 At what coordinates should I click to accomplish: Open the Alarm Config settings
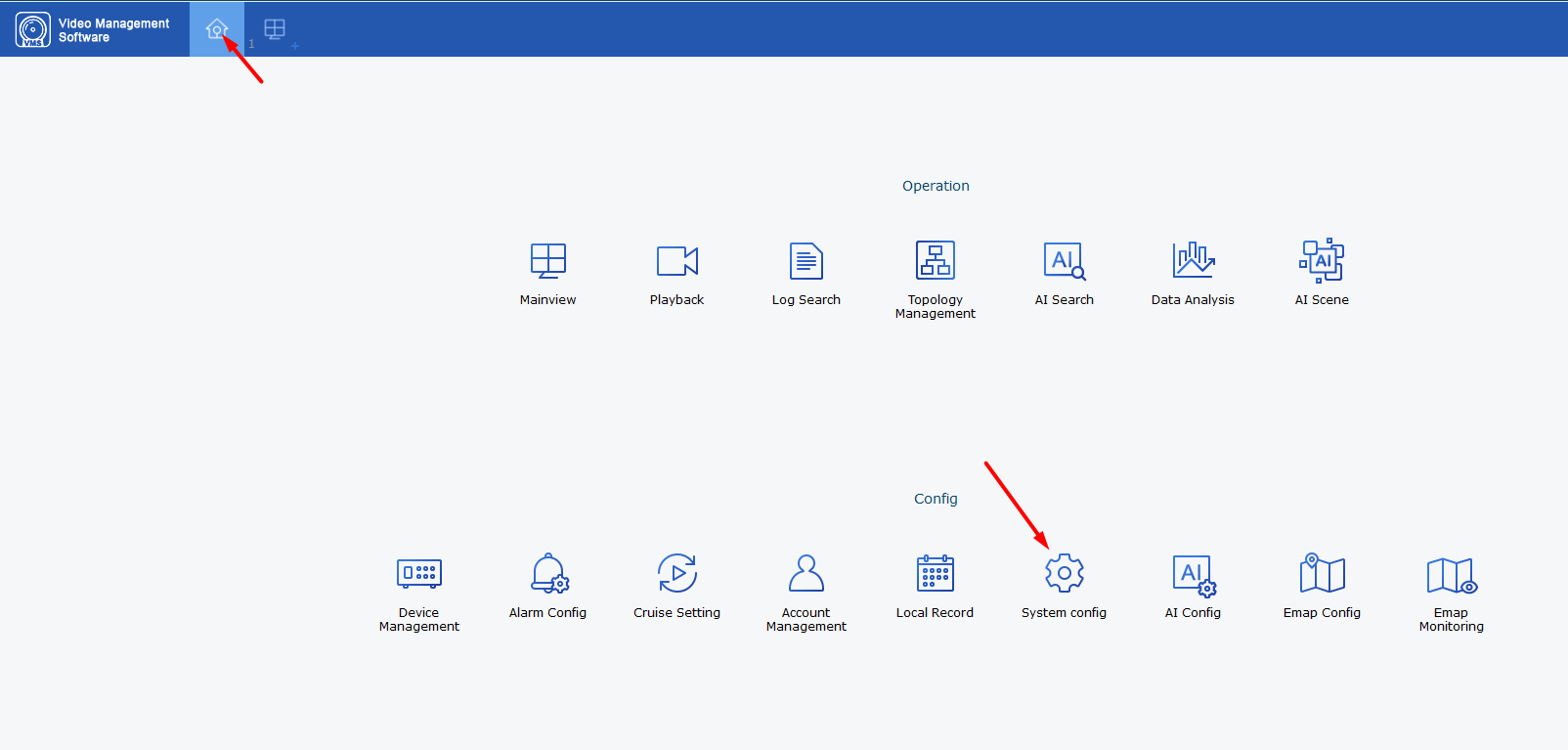pos(547,587)
